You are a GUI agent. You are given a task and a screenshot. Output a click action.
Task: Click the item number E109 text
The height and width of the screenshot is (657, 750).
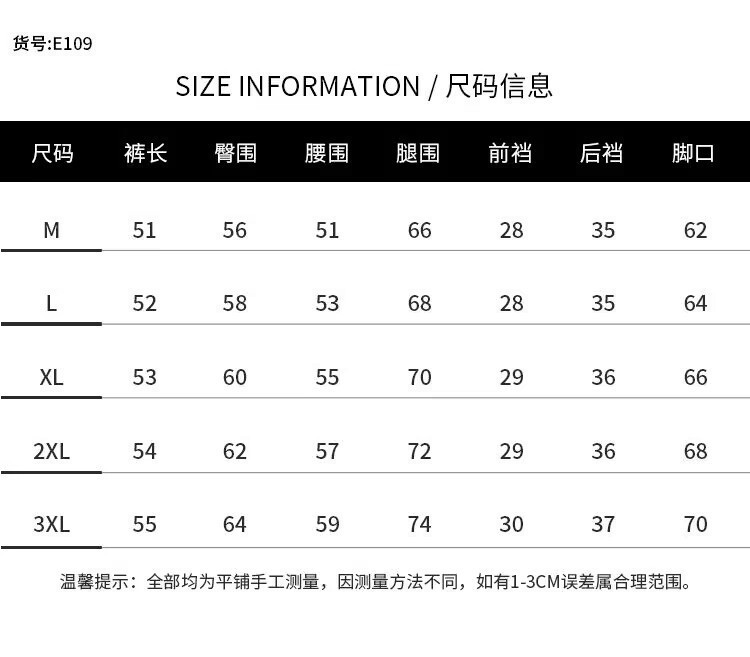tap(52, 43)
